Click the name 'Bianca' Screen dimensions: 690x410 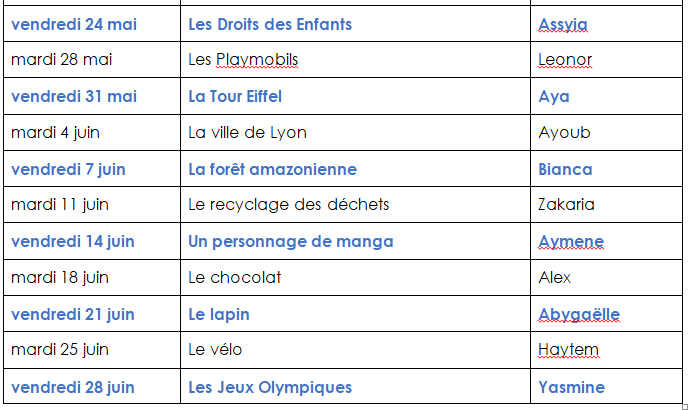(x=565, y=169)
